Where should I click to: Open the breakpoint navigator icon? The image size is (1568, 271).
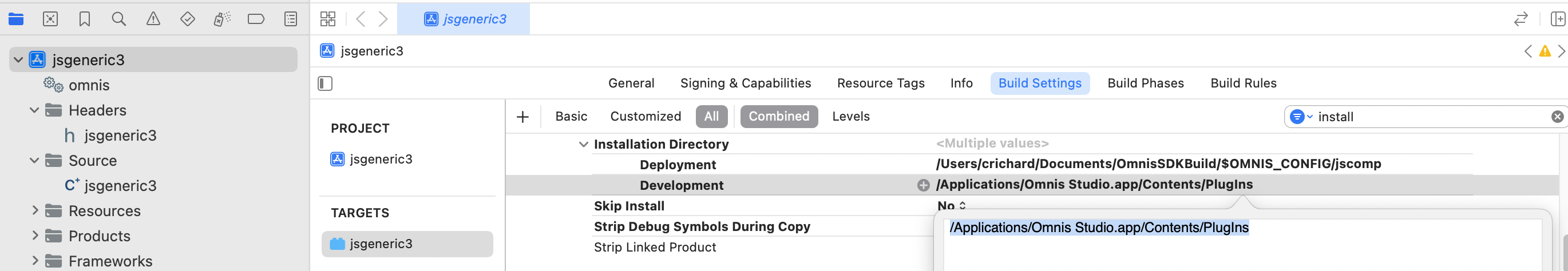(256, 19)
